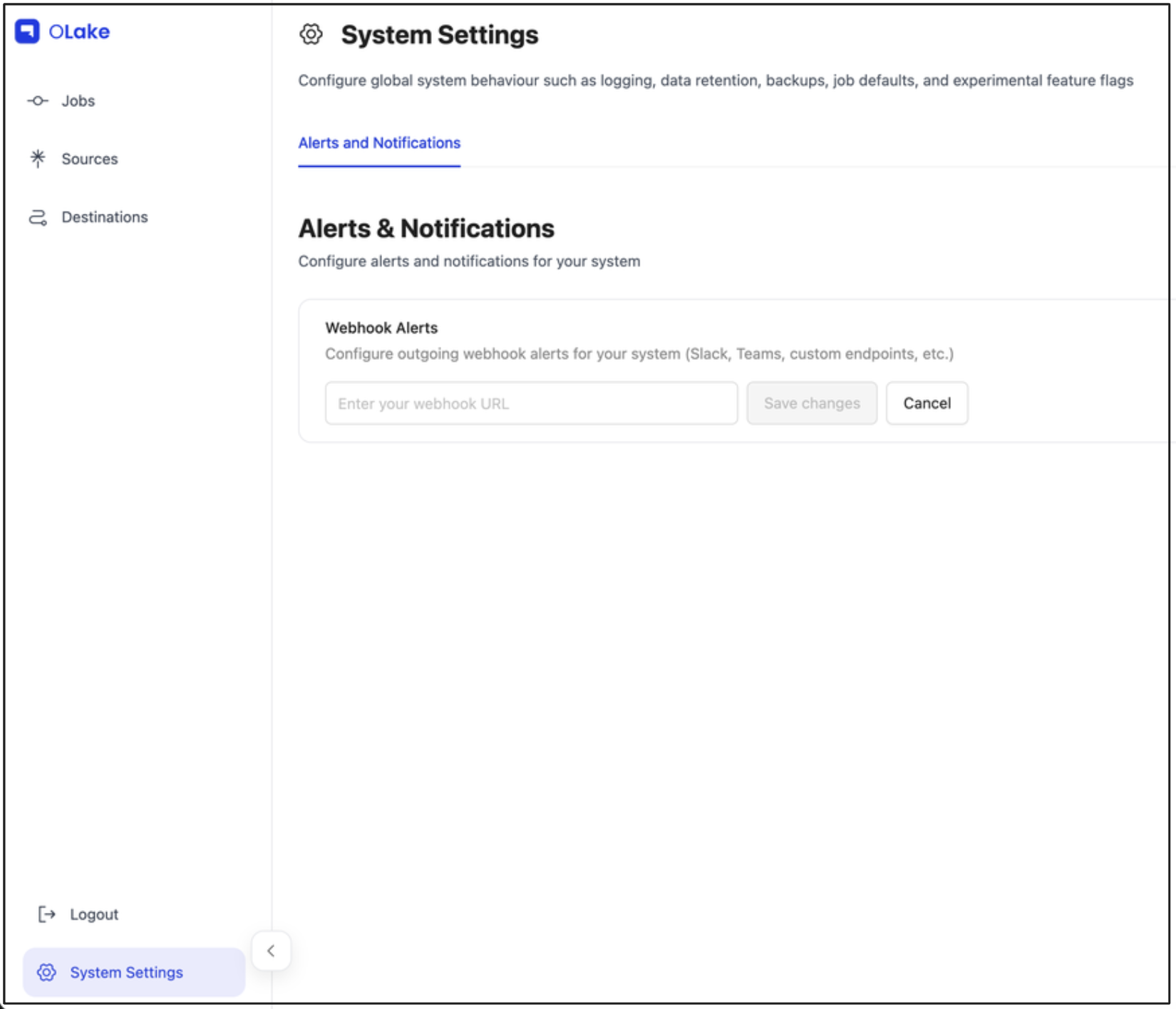
Task: Select System Settings in the navigation menu
Action: pos(125,972)
